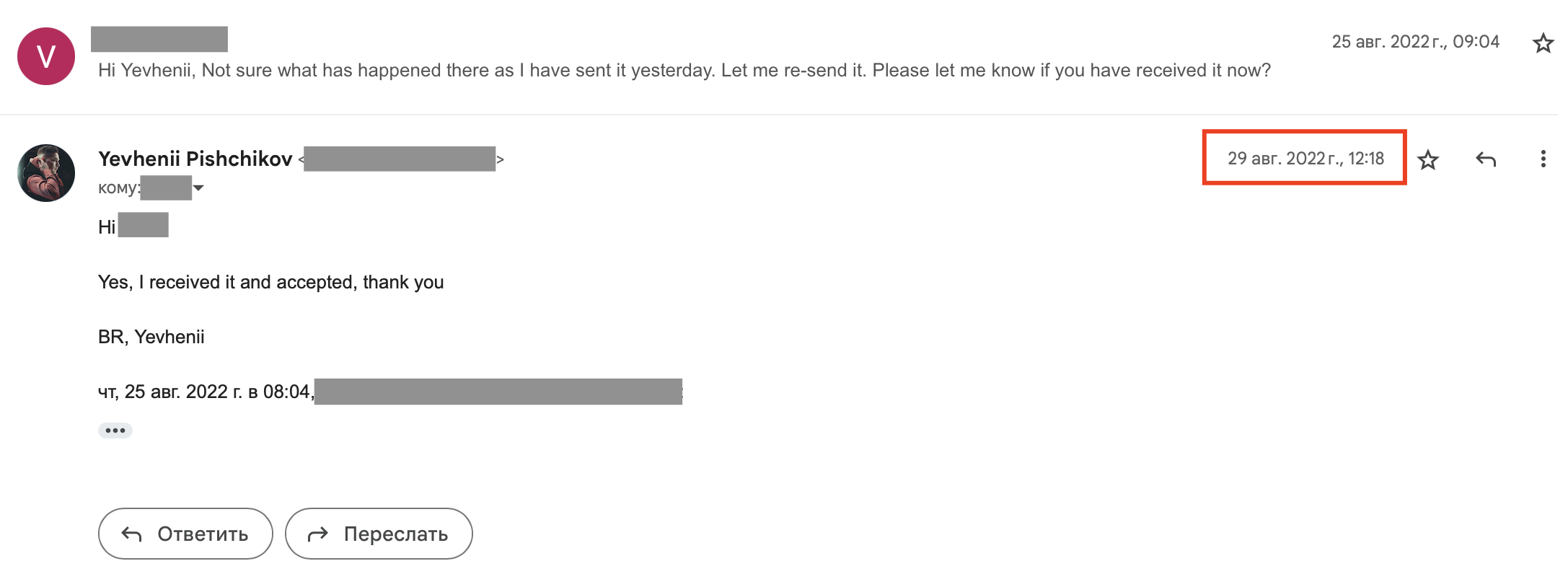
Task: Click the 'BR, Yevhenii' signature line
Action: pyautogui.click(x=151, y=337)
